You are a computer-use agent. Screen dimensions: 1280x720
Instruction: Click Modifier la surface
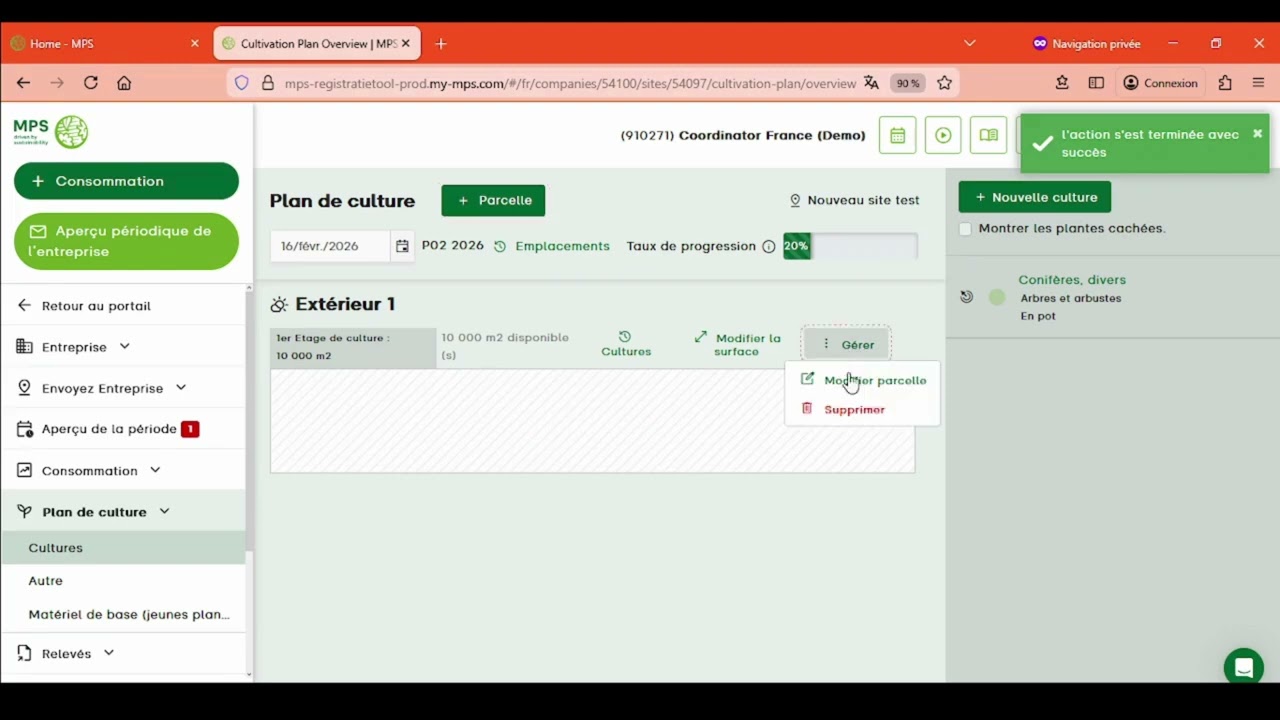(738, 344)
